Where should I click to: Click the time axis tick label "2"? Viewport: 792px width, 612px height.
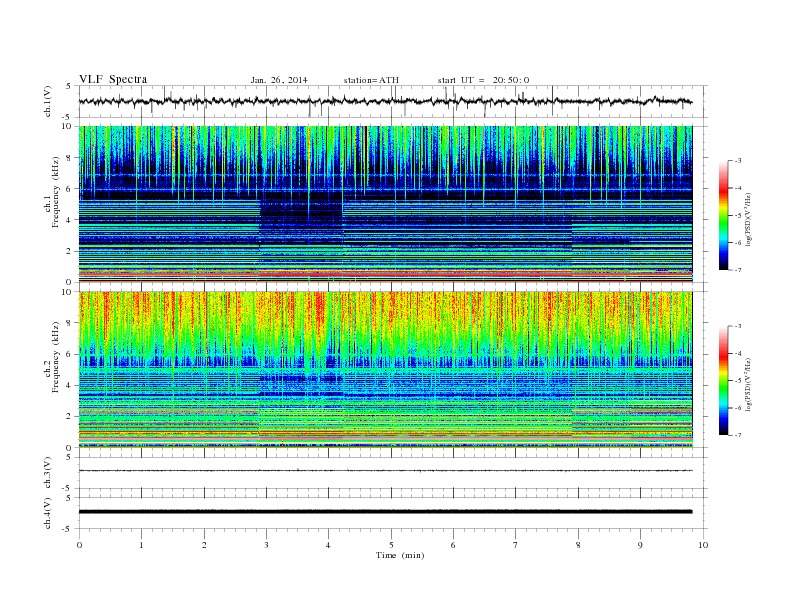point(204,545)
